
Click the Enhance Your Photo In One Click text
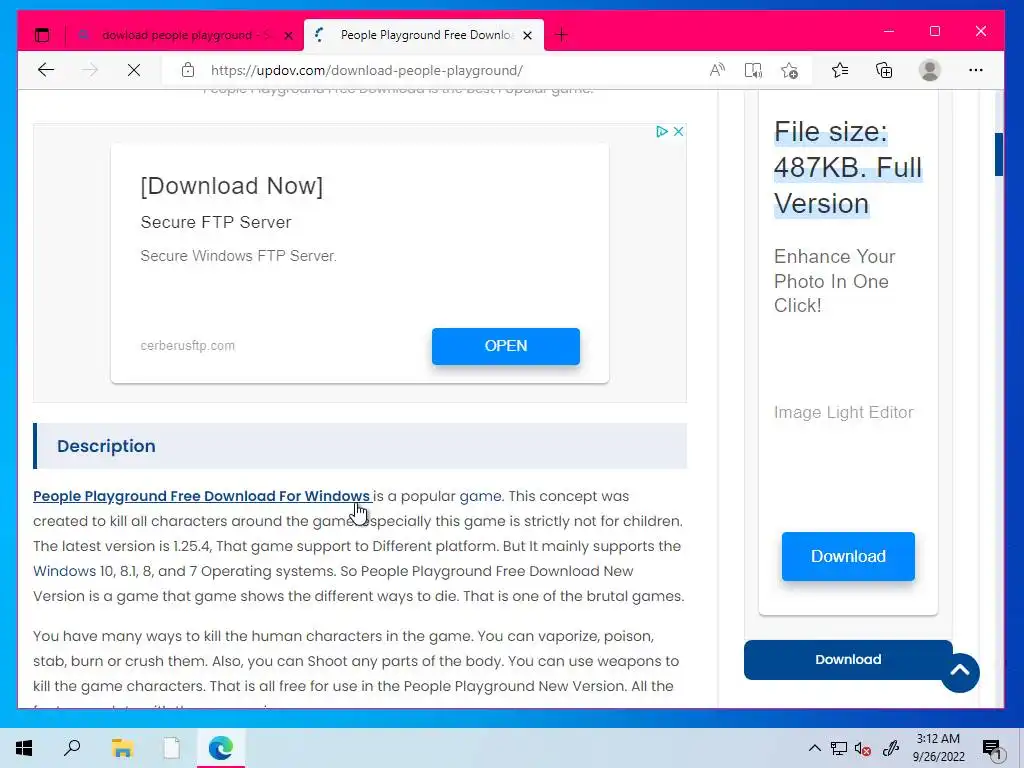pos(834,281)
